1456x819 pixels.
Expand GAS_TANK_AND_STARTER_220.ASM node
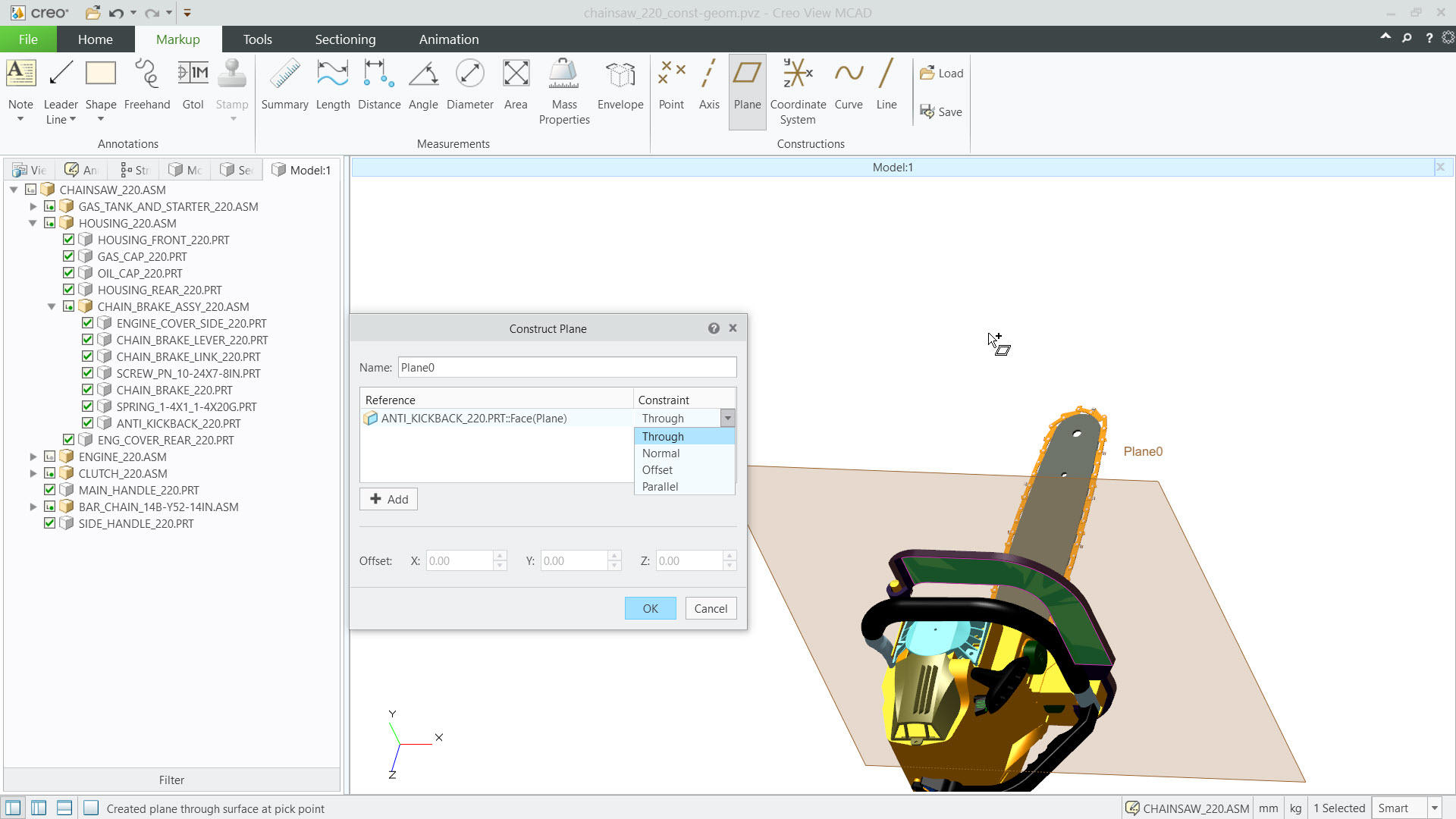(33, 206)
